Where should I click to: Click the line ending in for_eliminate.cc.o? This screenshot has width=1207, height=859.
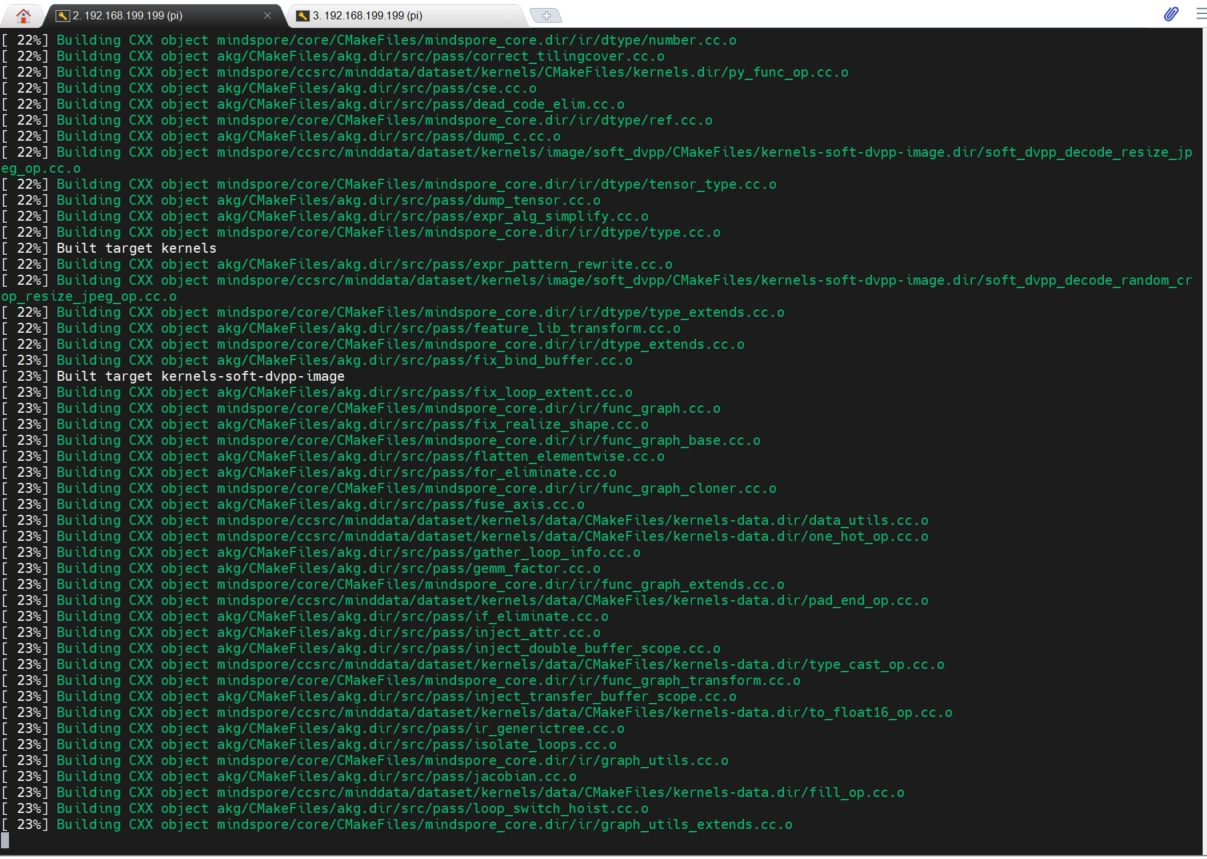(308, 472)
